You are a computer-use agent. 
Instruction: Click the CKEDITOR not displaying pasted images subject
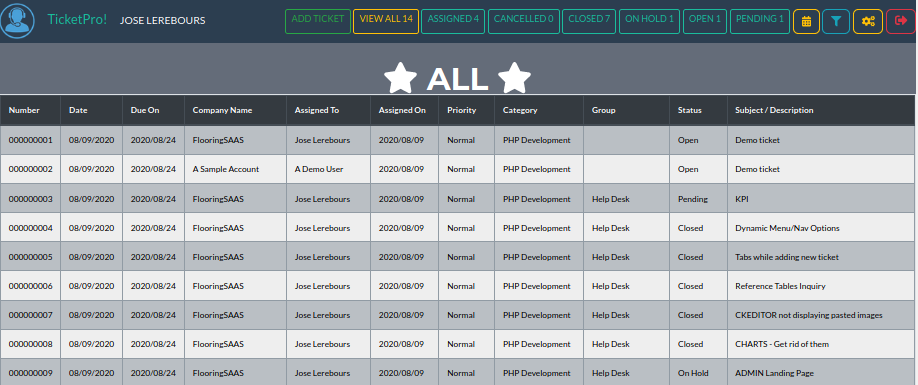point(809,315)
